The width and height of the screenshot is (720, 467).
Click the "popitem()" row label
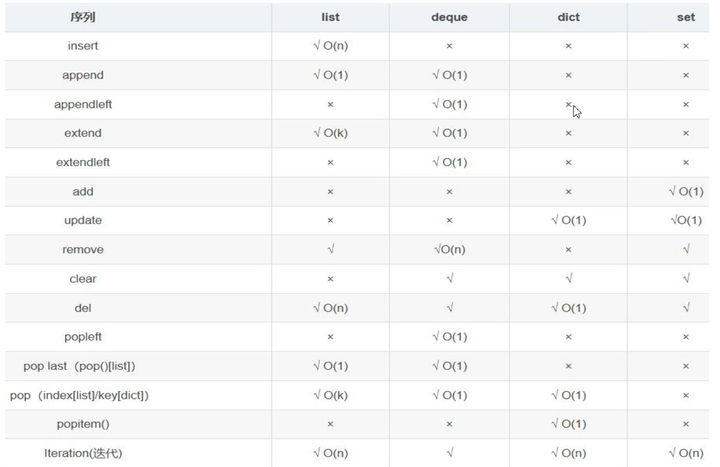tap(83, 424)
